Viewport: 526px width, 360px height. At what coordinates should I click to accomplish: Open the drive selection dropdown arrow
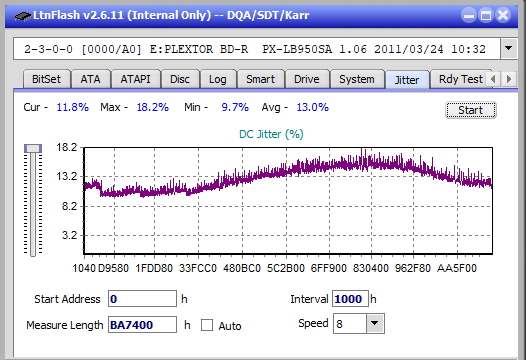click(509, 49)
